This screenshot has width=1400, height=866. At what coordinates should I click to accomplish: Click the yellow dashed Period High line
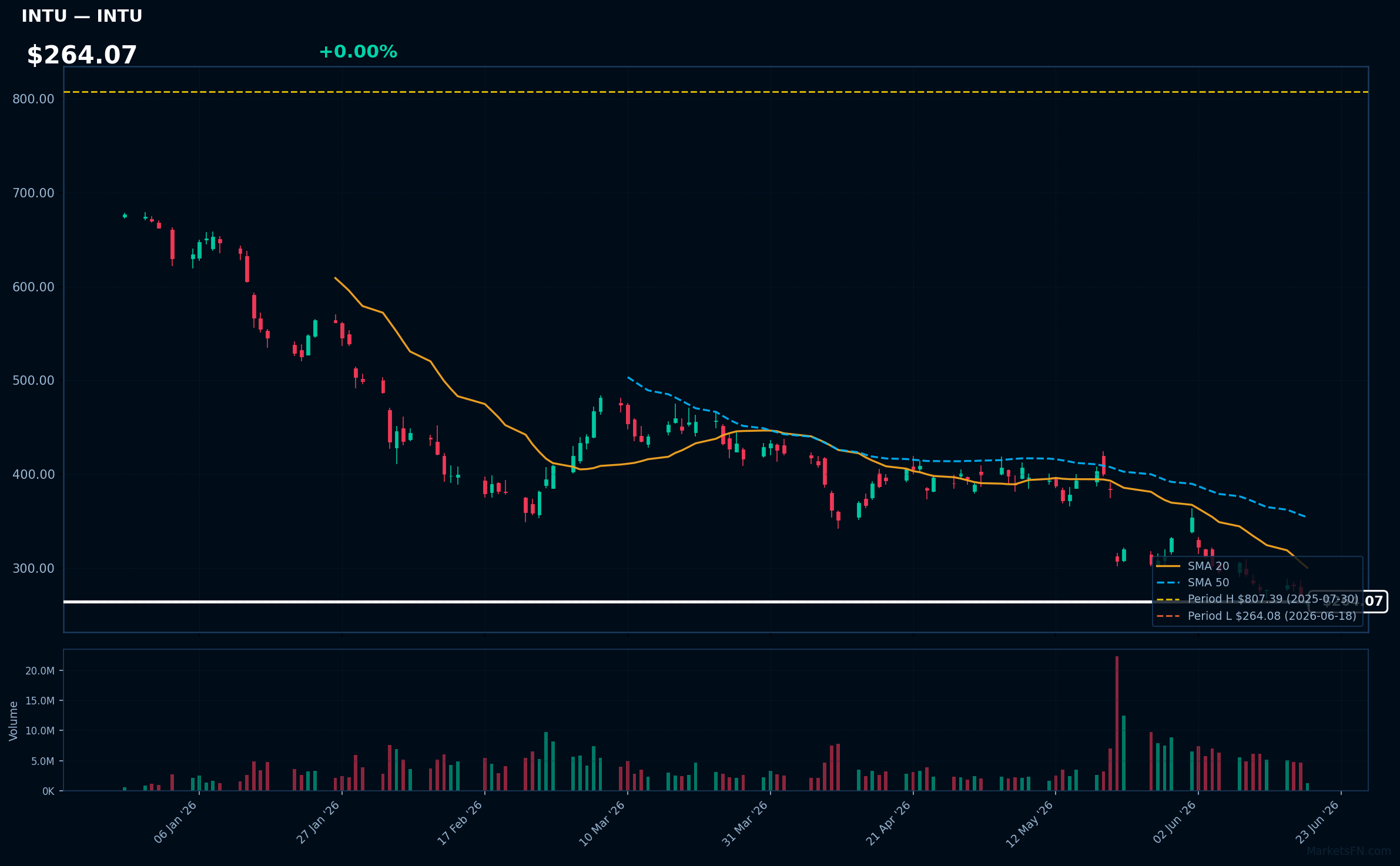[x=716, y=92]
